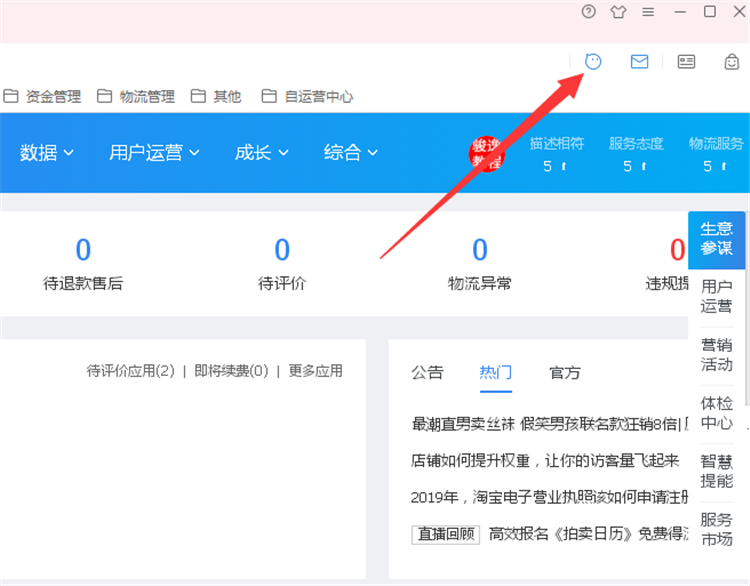The height and width of the screenshot is (586, 750).
Task: Open the skin (shirt) theme icon
Action: [618, 12]
